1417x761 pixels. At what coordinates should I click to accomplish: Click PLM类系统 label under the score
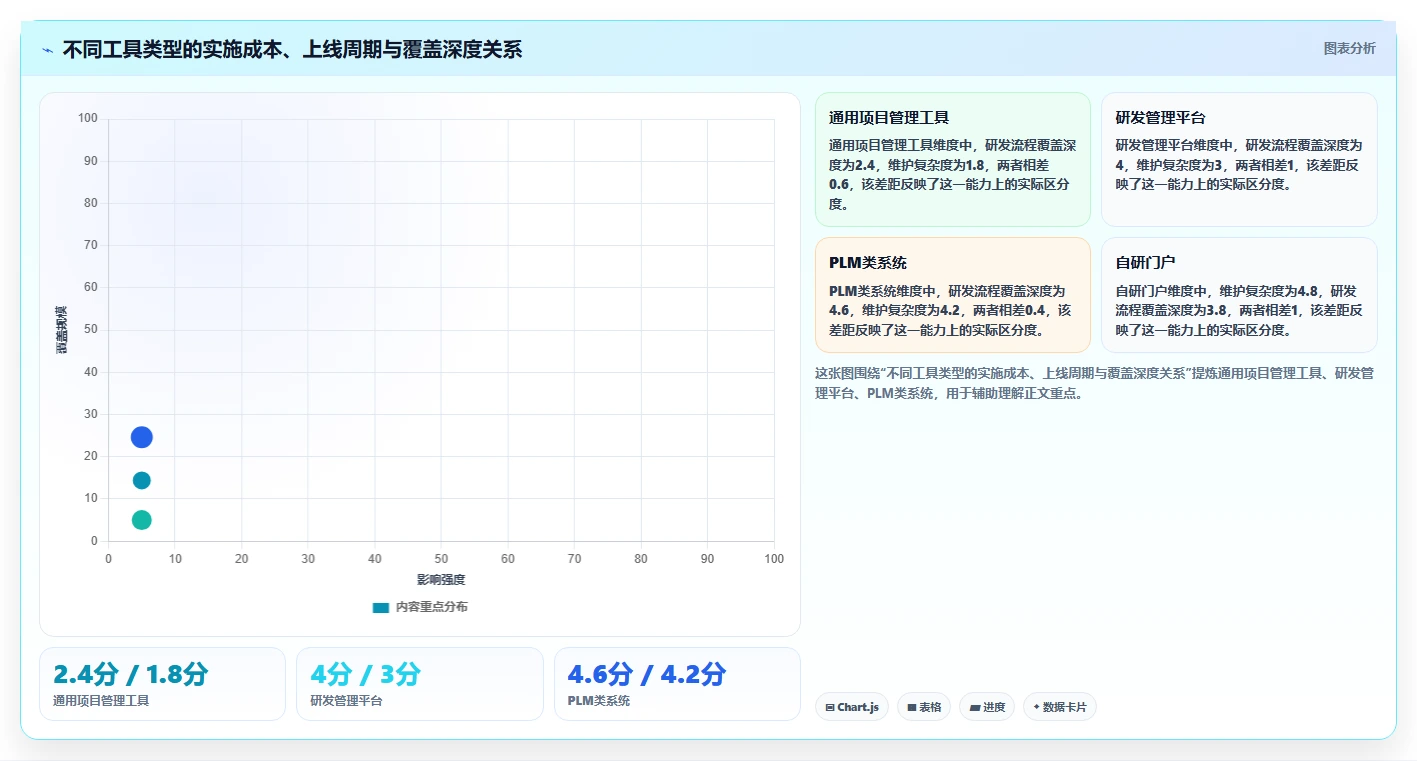(599, 701)
